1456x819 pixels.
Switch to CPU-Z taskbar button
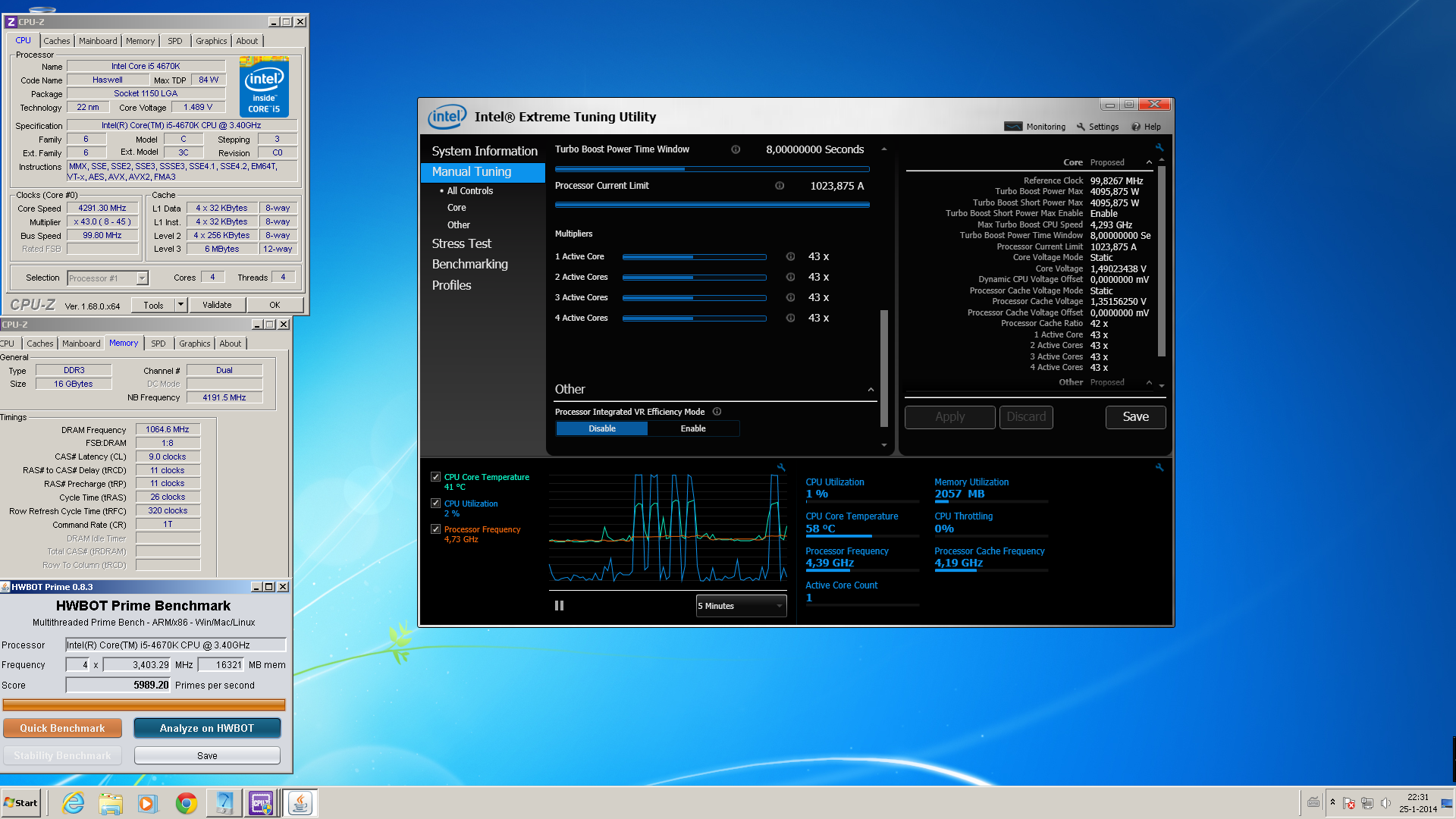(262, 803)
